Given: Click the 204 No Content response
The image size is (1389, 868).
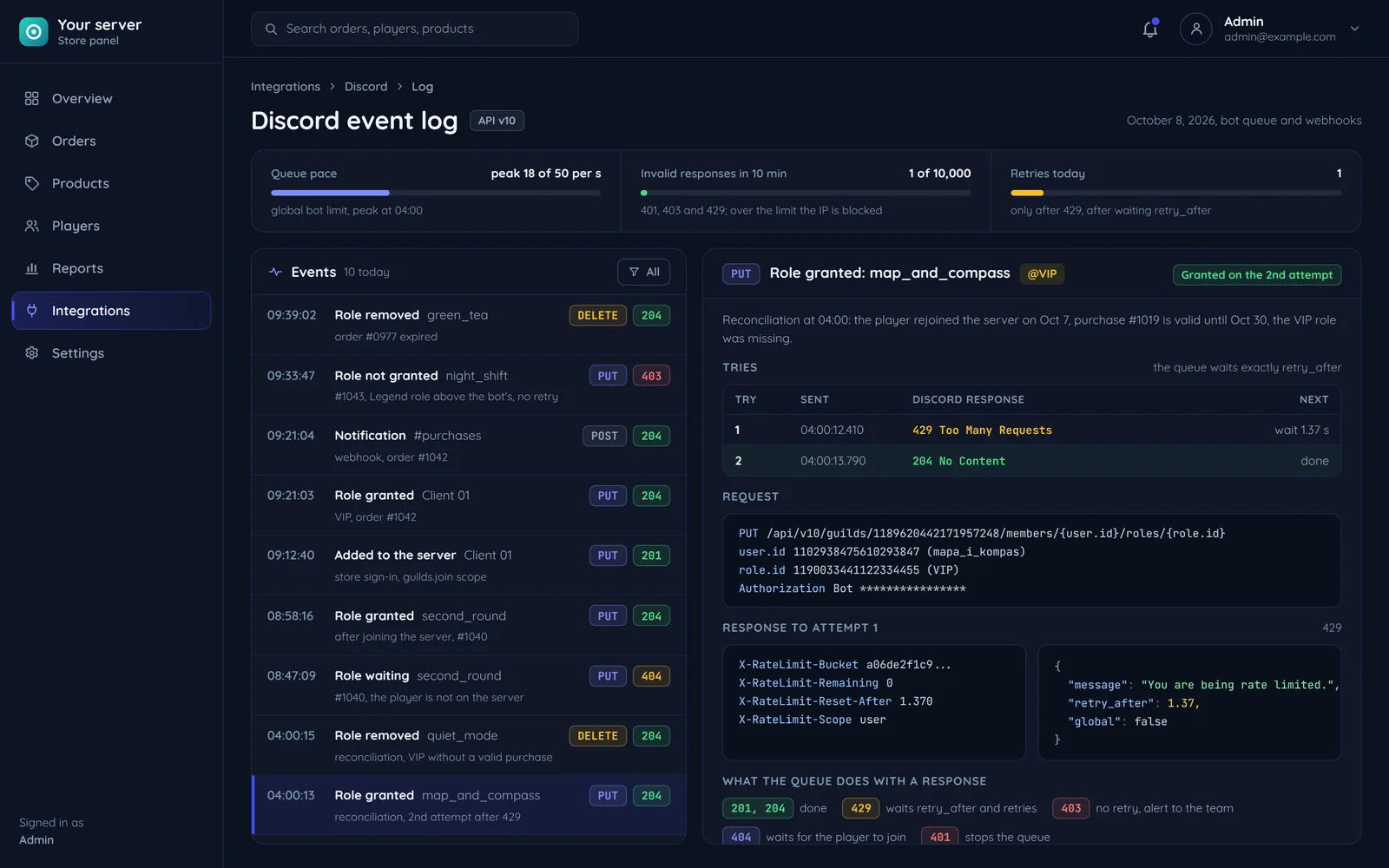Looking at the screenshot, I should pos(958,462).
